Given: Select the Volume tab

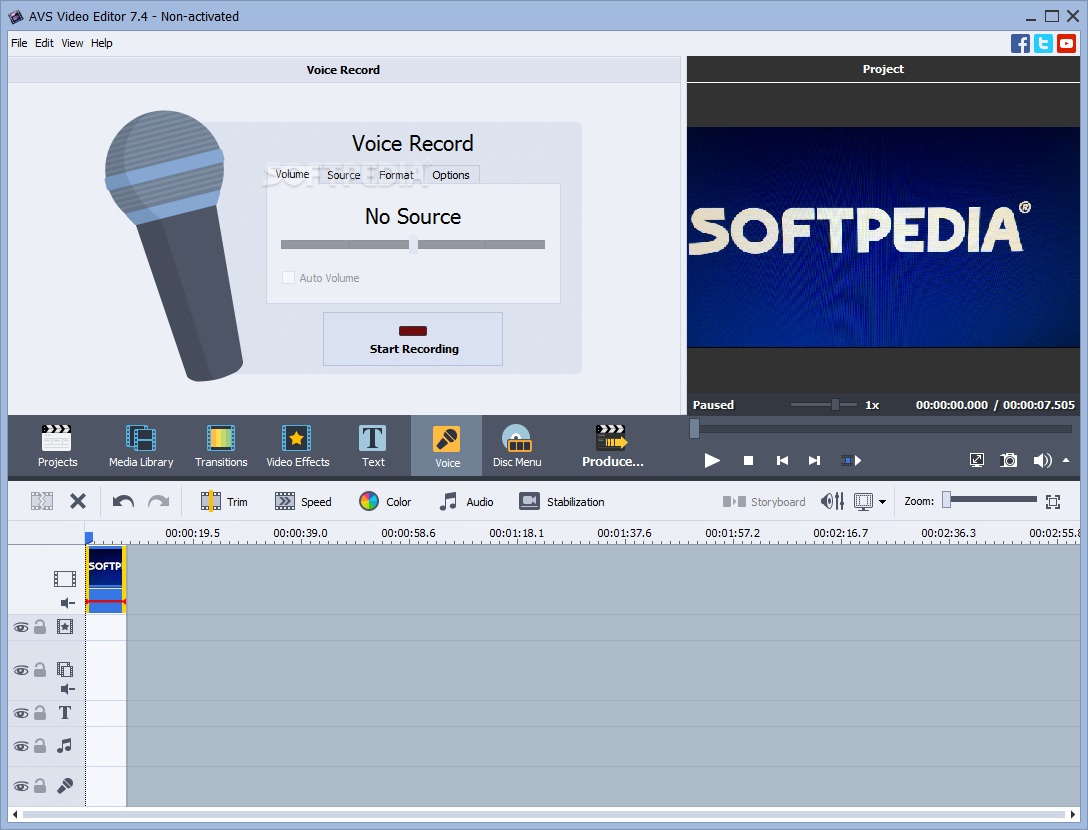Looking at the screenshot, I should [x=292, y=174].
